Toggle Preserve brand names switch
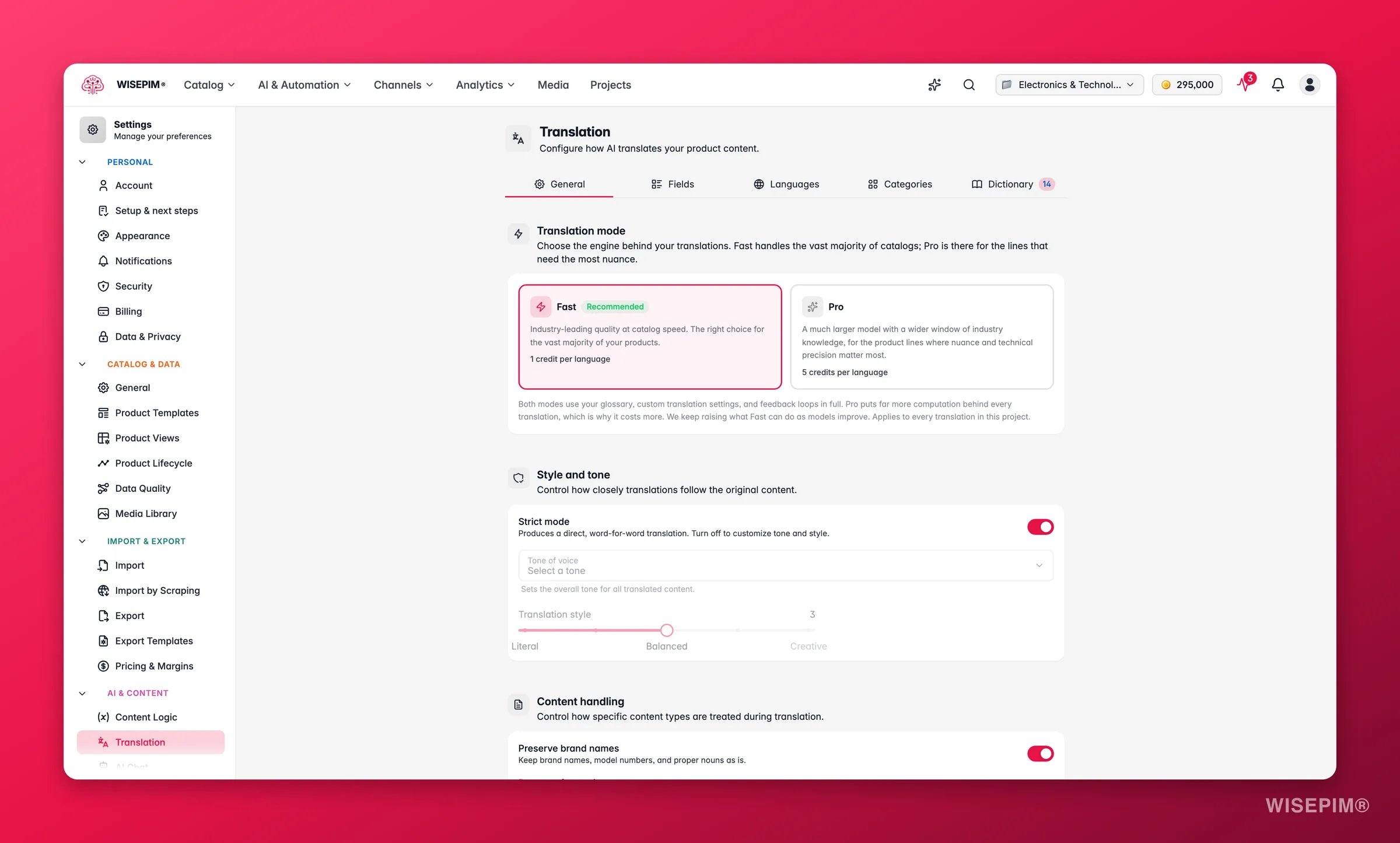This screenshot has width=1400, height=843. [1040, 754]
